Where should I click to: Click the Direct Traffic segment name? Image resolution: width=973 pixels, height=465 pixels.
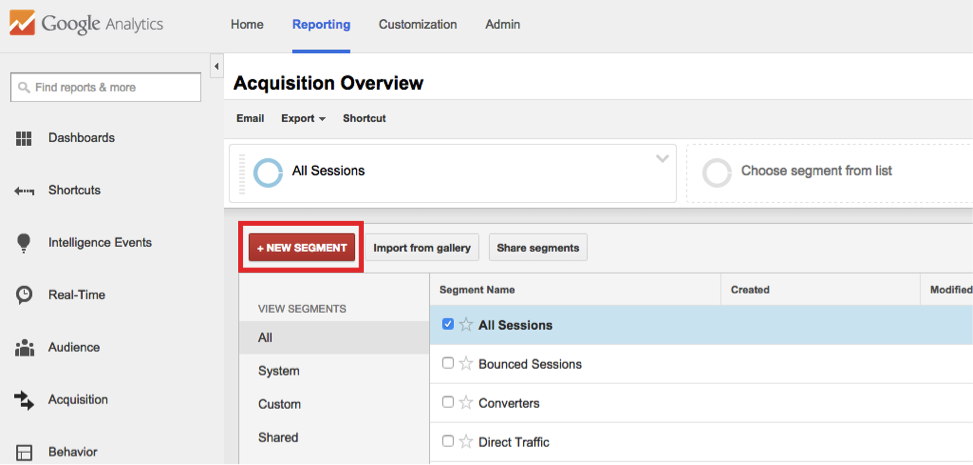click(x=514, y=443)
